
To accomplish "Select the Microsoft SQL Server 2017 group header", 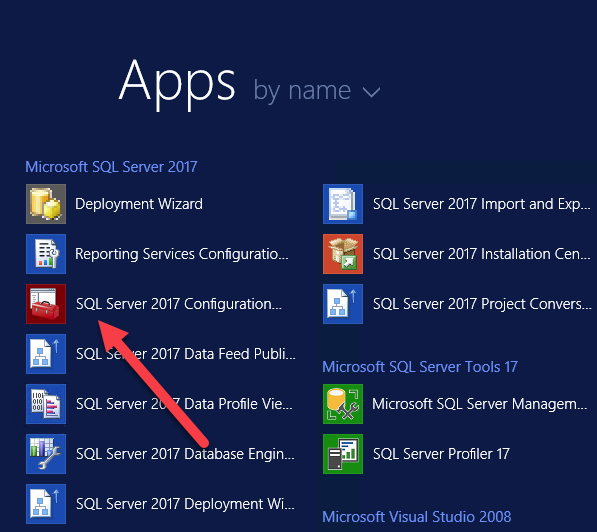I will tap(111, 167).
